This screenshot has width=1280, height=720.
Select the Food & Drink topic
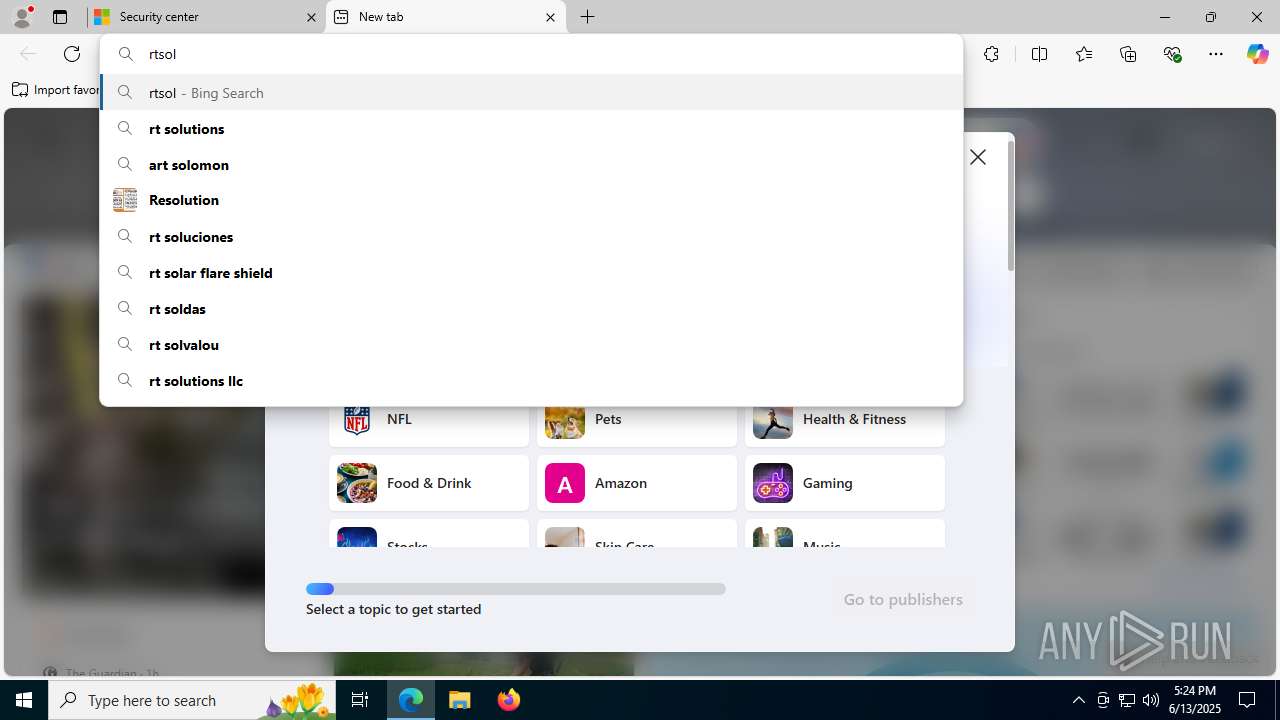click(429, 483)
